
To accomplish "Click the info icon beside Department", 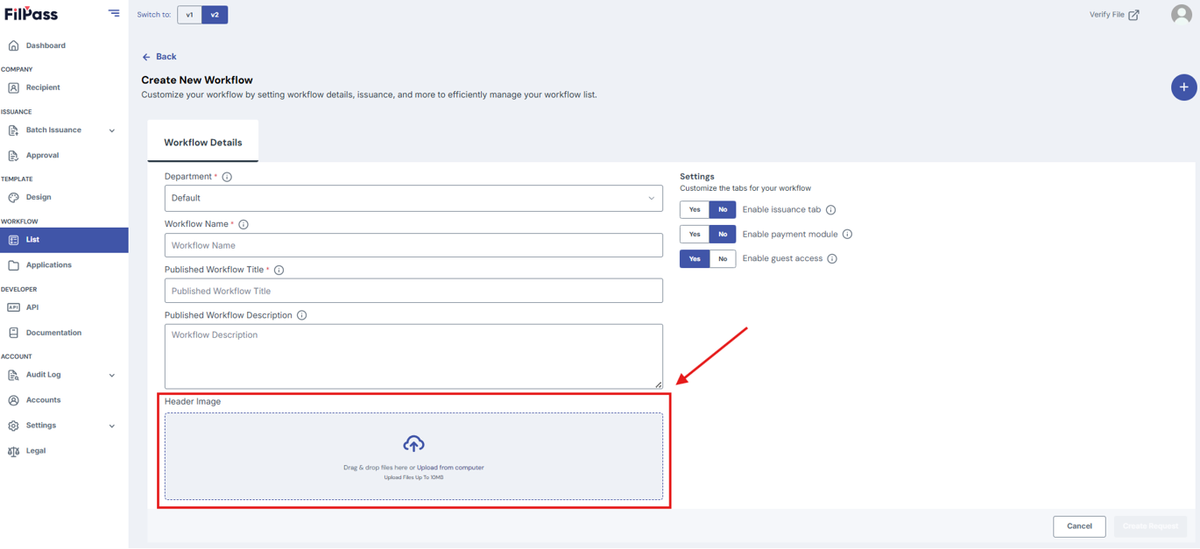I will click(227, 177).
